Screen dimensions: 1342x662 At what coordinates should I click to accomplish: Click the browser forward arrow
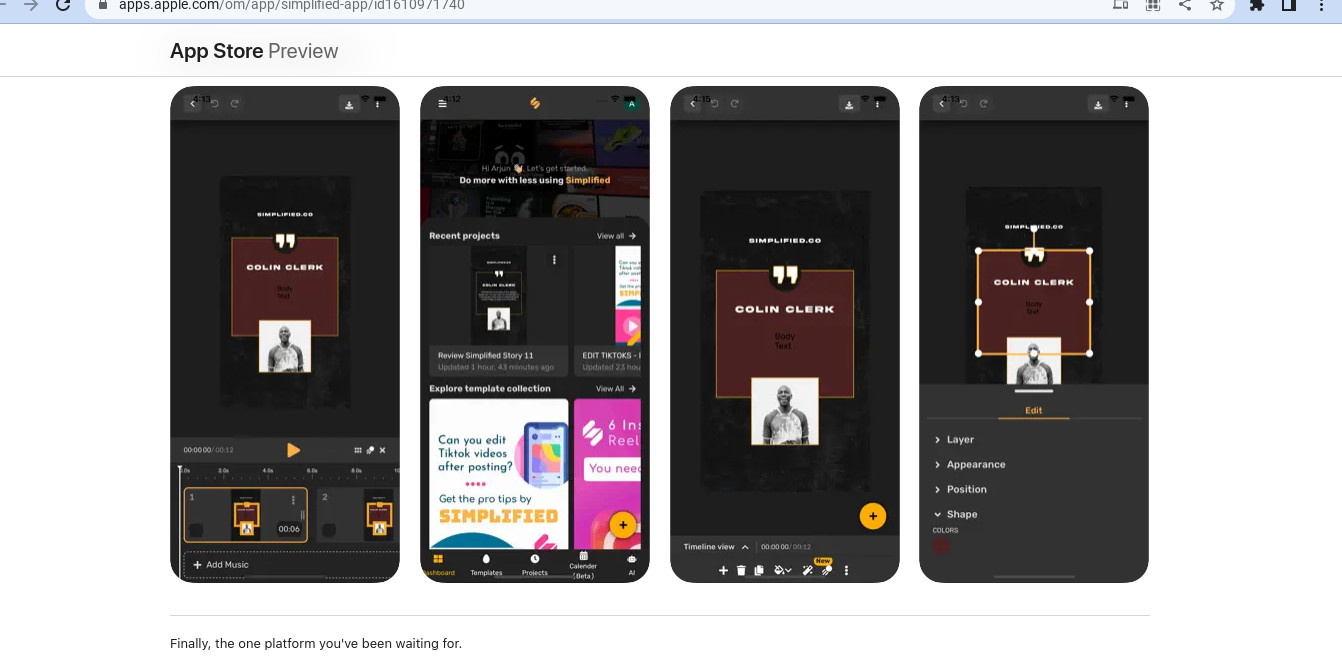coord(31,5)
